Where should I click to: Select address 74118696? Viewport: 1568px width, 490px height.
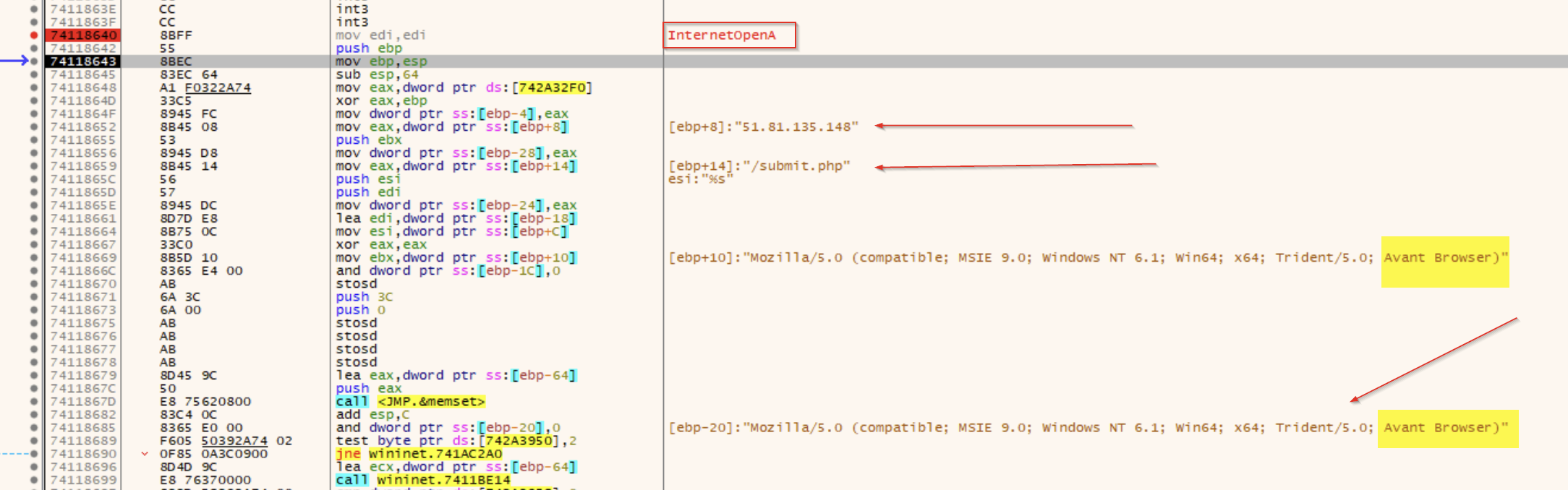[83, 467]
